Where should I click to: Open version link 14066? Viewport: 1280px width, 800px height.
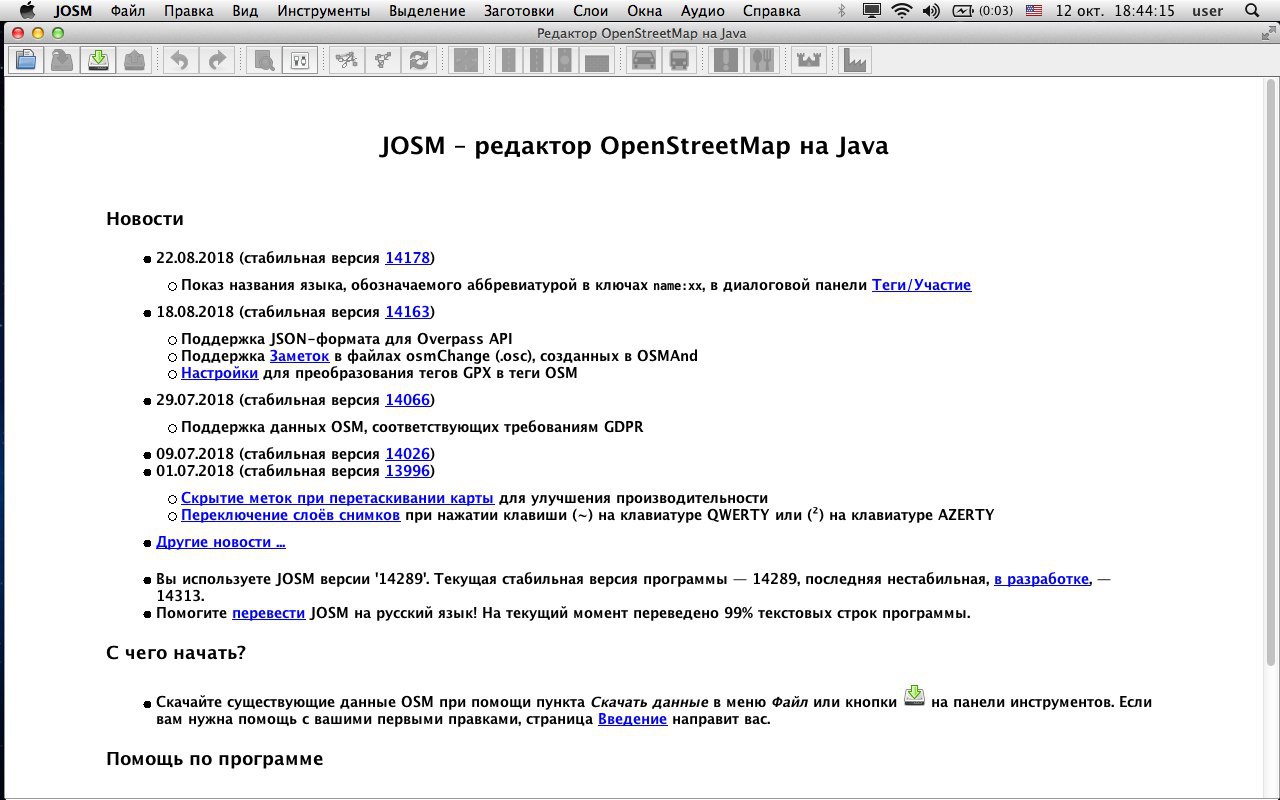(407, 400)
